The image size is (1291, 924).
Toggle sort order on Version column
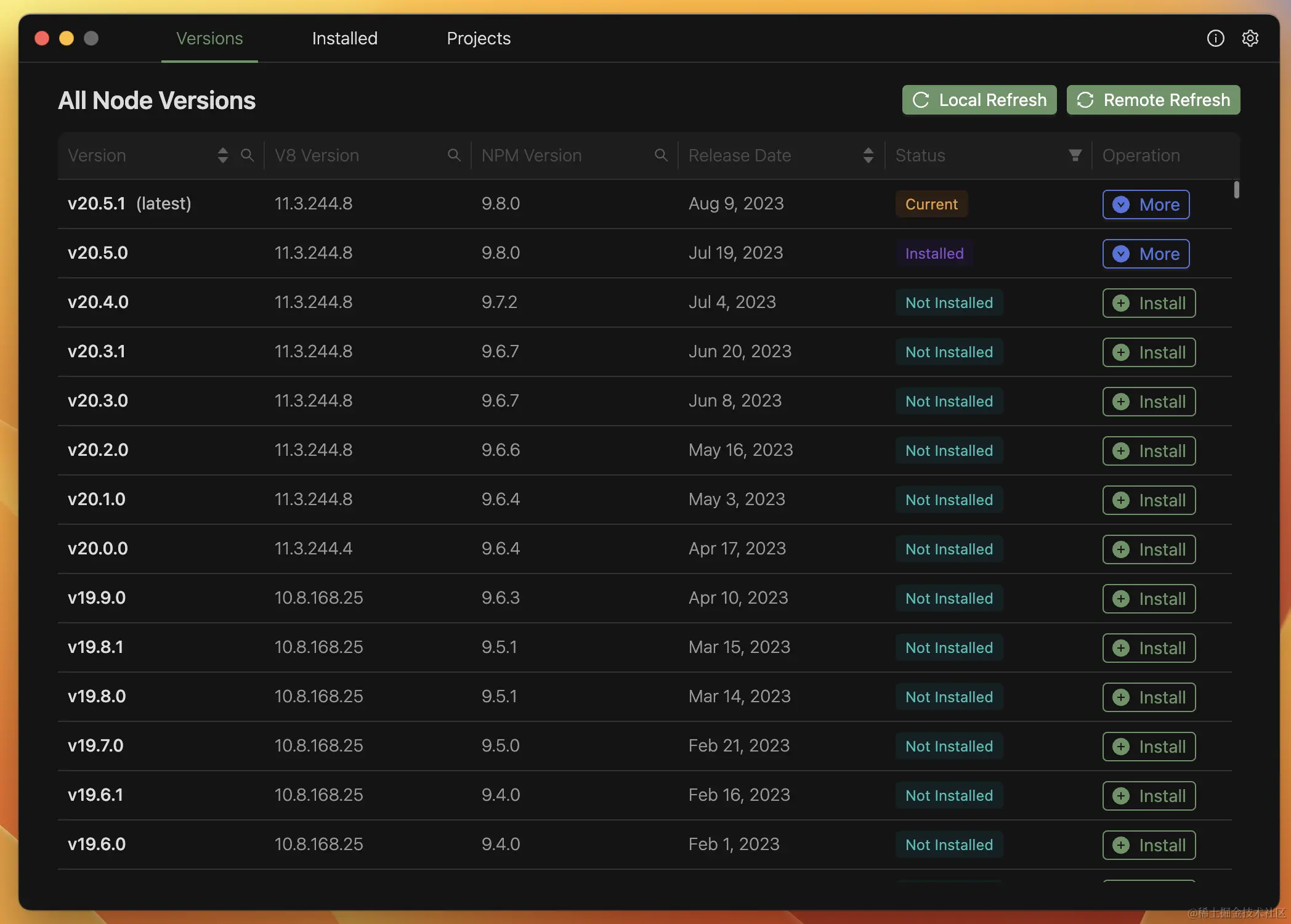click(x=223, y=155)
